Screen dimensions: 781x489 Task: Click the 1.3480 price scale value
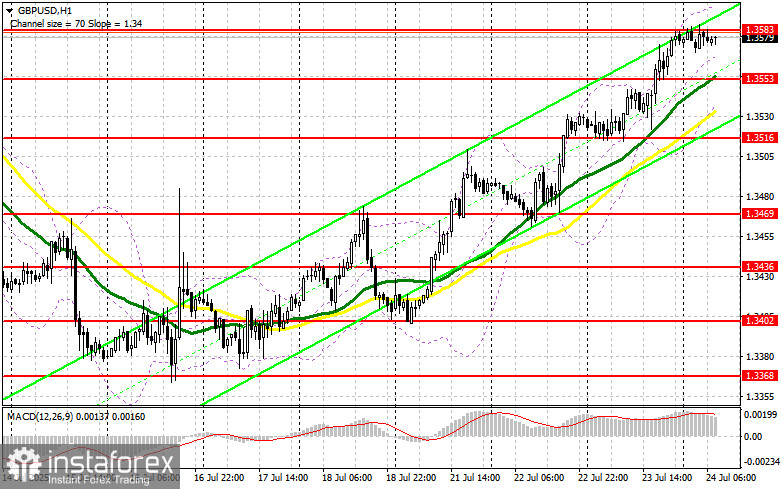click(x=760, y=197)
